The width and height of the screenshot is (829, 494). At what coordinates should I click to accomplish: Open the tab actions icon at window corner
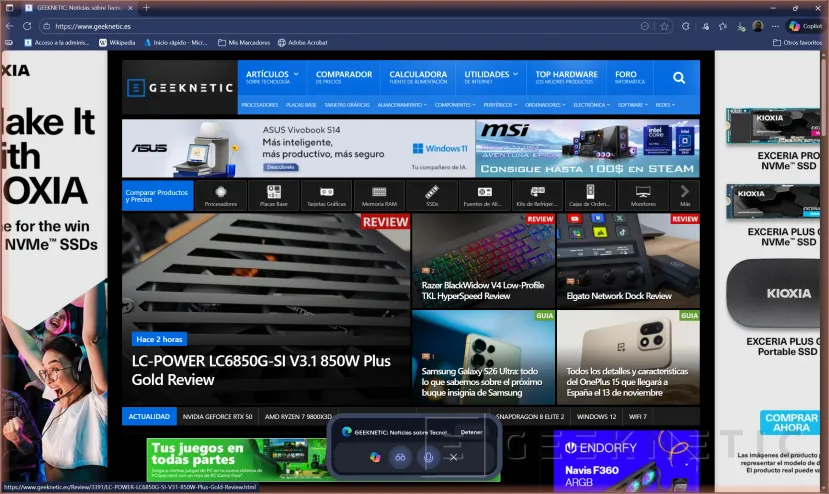point(9,7)
